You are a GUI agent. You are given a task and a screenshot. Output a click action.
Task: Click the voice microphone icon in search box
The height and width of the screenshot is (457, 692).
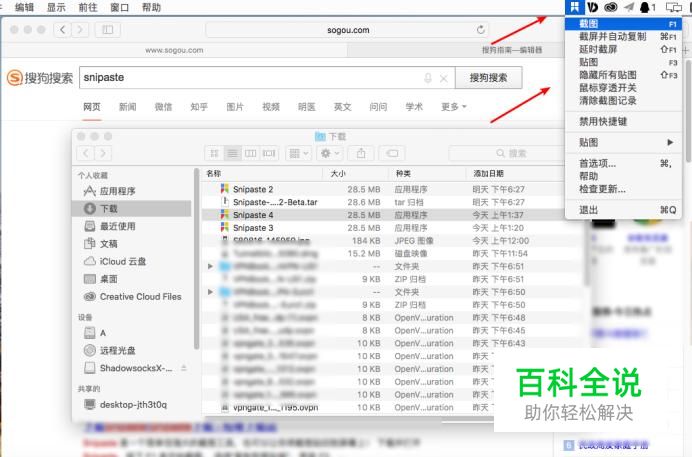pos(428,78)
